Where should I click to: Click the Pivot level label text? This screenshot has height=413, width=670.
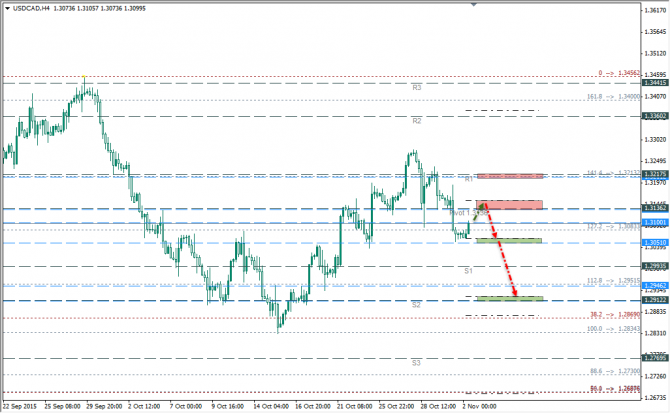pyautogui.click(x=468, y=213)
